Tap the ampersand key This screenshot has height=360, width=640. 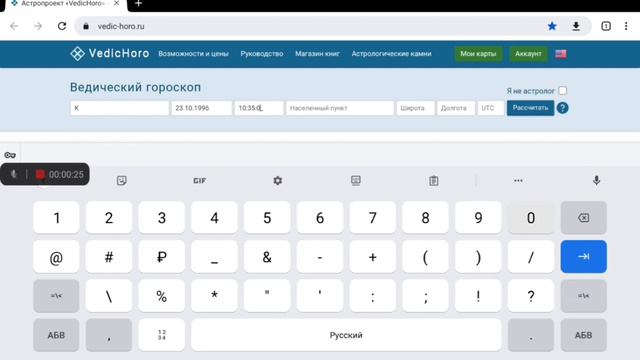[267, 256]
